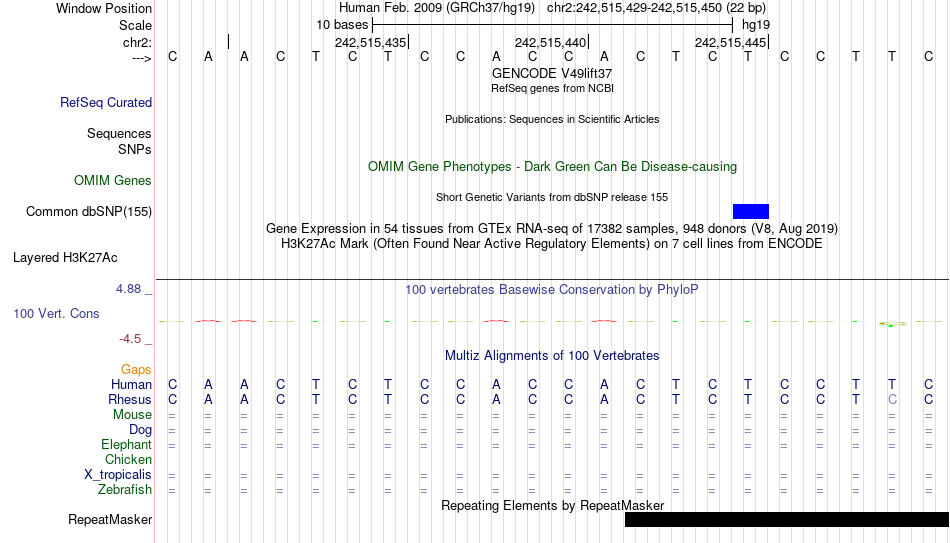Click the Window Position label
Viewport: 950px width, 543px height.
104,8
